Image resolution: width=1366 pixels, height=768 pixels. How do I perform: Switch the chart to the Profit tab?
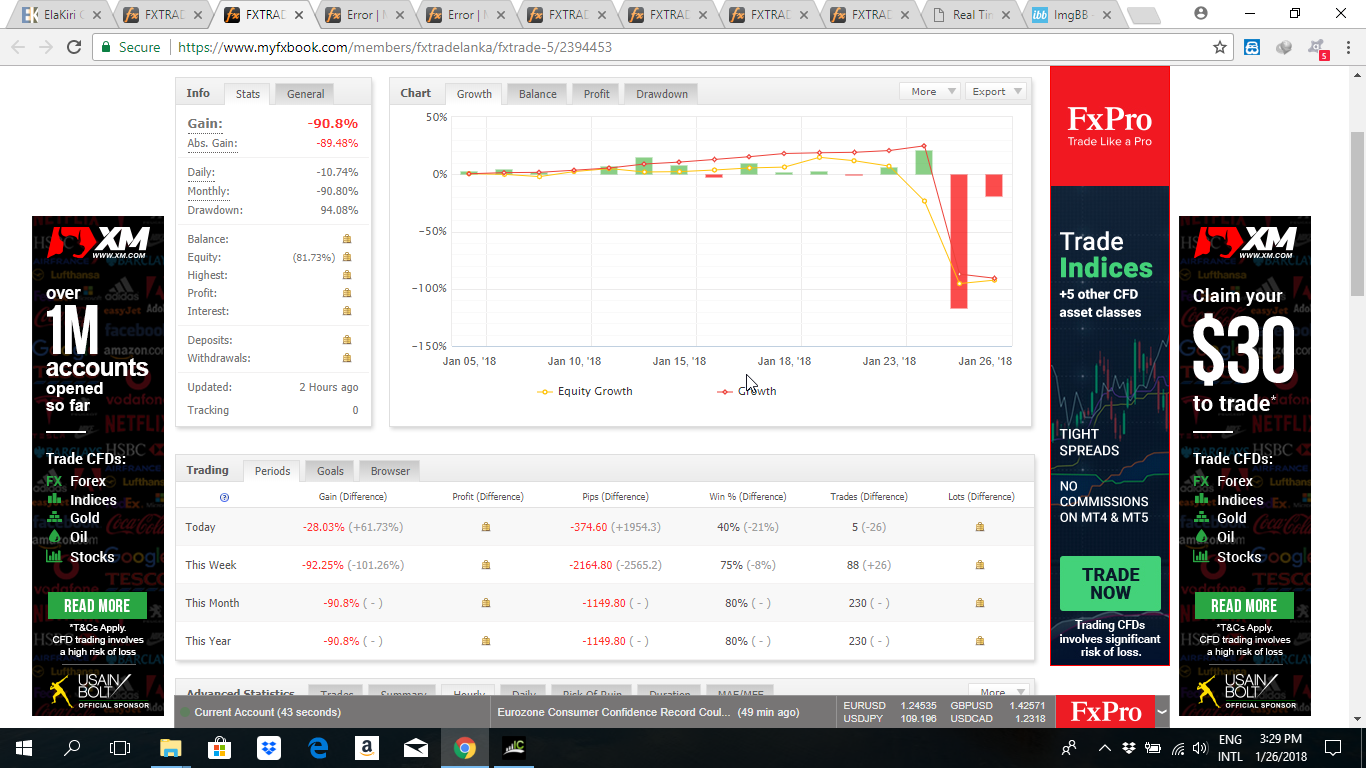597,94
